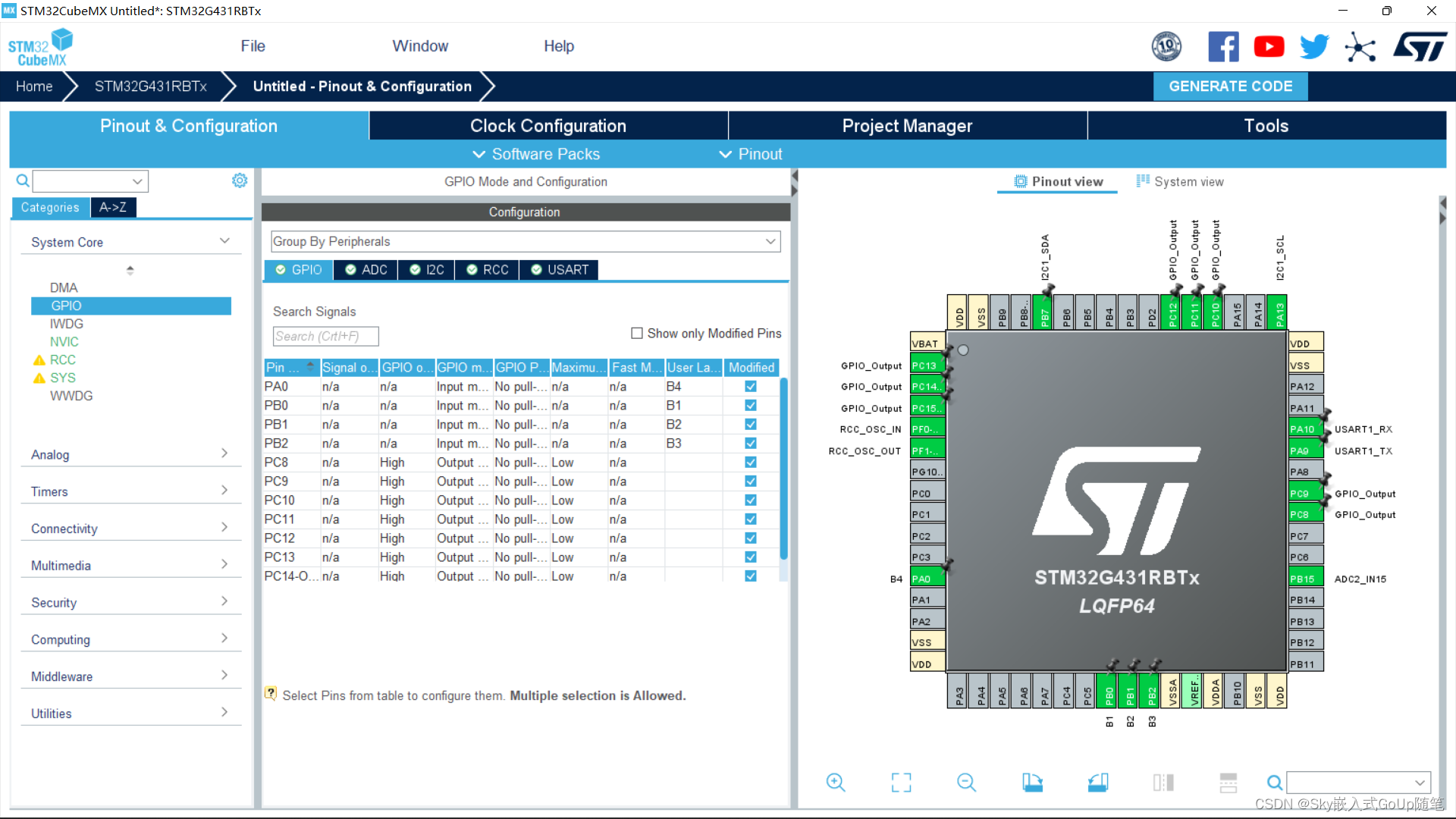This screenshot has width=1456, height=819.
Task: Click the STM32CubeMX logo
Action: click(x=40, y=47)
